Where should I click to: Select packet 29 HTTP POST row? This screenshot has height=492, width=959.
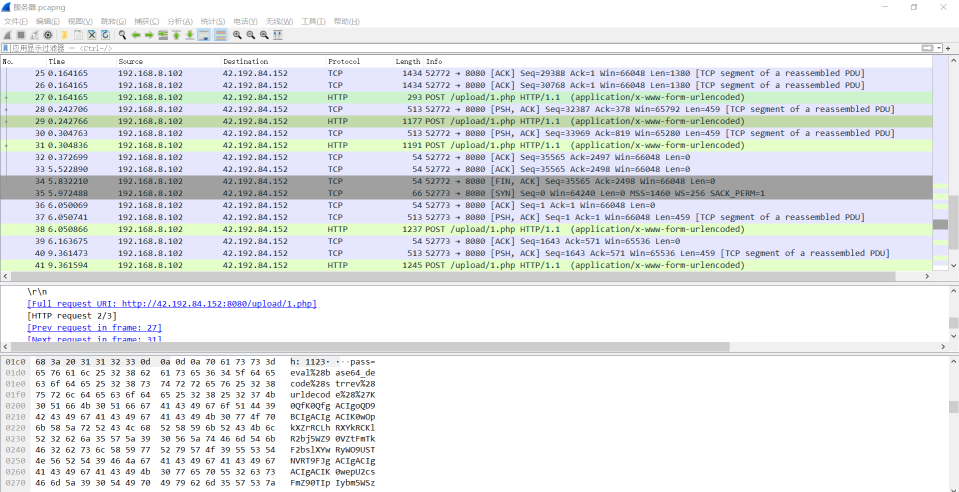(467, 121)
